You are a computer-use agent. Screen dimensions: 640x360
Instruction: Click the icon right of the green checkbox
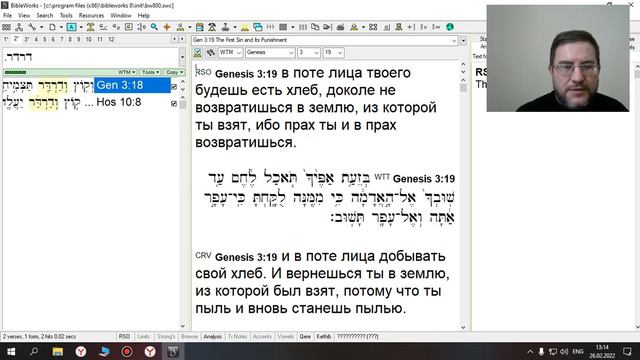pyautogui.click(x=210, y=53)
